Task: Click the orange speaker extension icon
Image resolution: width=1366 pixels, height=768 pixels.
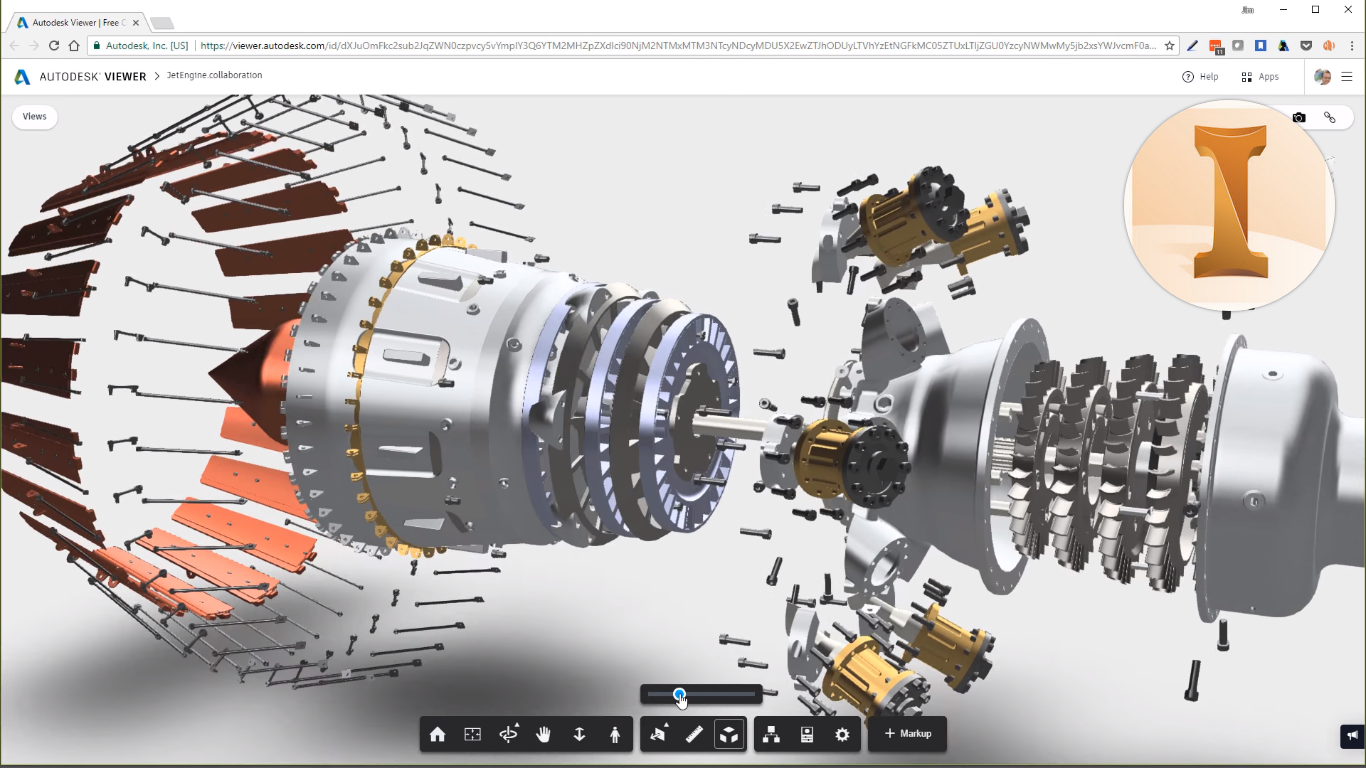Action: (x=1329, y=46)
